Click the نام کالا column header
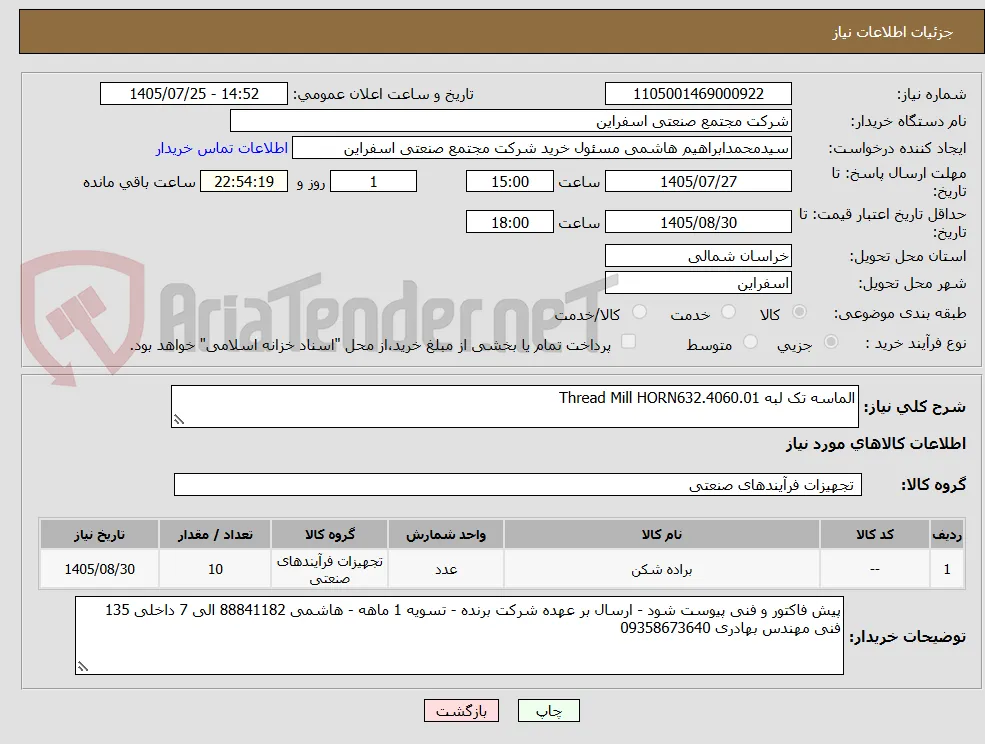This screenshot has width=985, height=744. pyautogui.click(x=661, y=535)
